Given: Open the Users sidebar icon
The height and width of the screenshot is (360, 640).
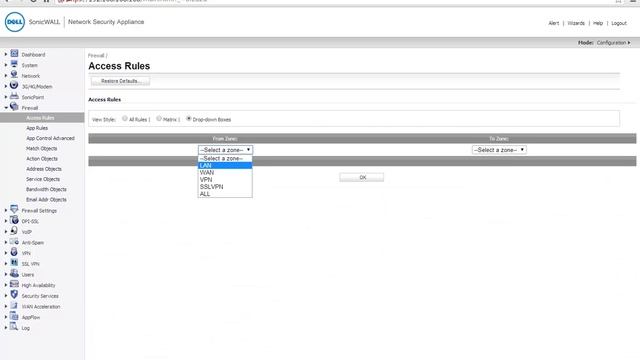Looking at the screenshot, I should click(14, 273).
